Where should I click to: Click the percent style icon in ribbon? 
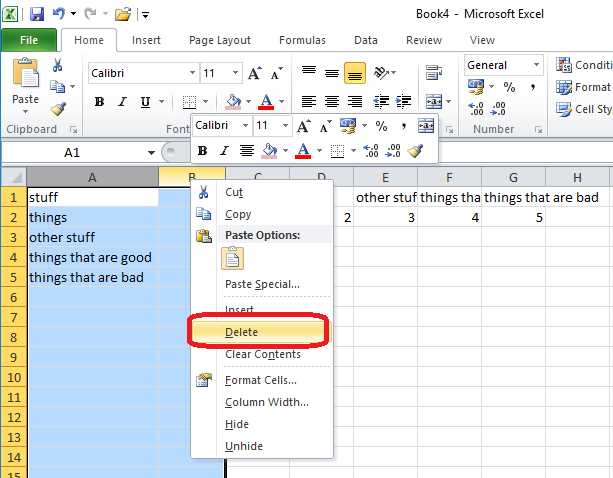tap(508, 88)
